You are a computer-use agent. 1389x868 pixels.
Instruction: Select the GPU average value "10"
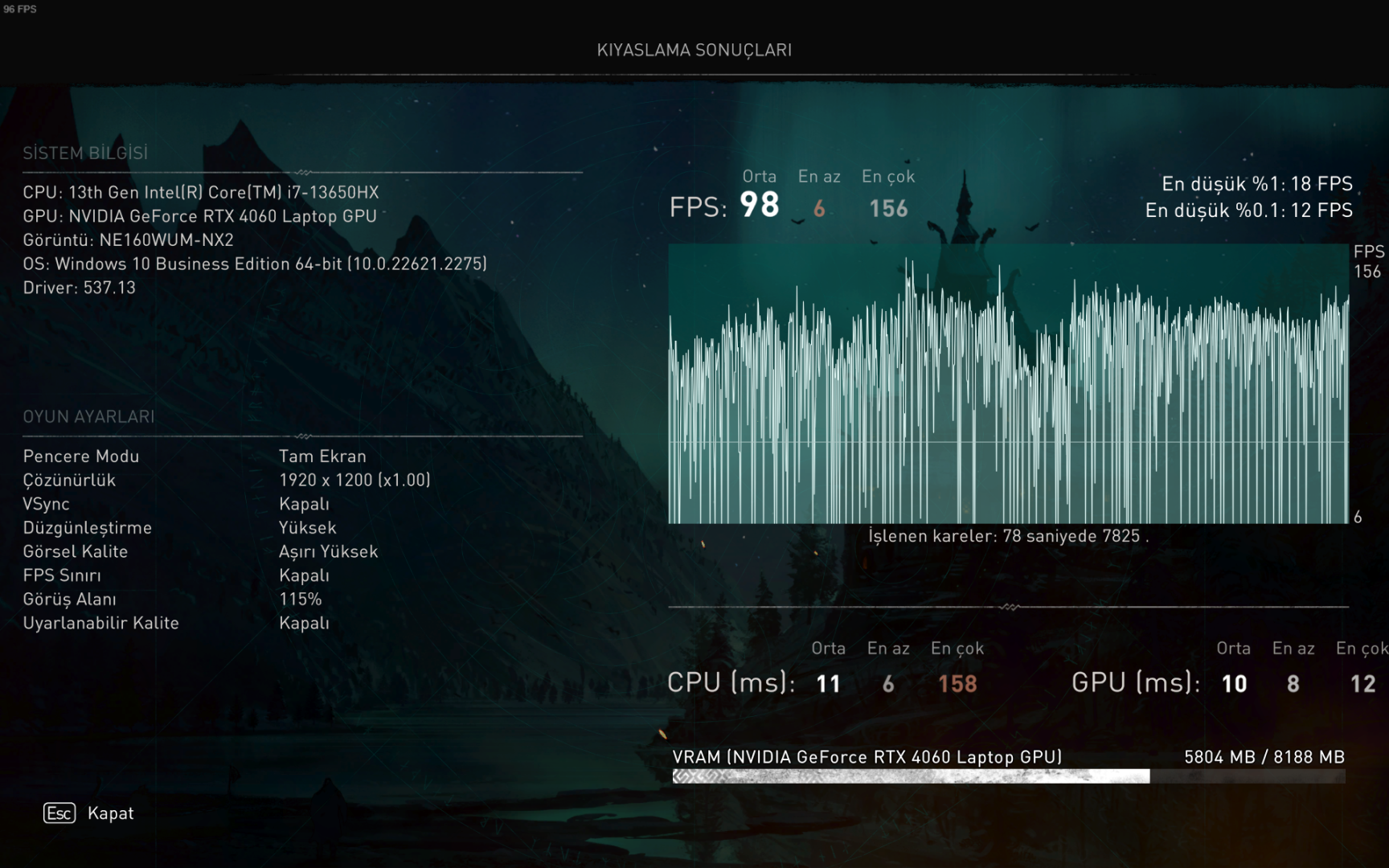tap(1234, 684)
